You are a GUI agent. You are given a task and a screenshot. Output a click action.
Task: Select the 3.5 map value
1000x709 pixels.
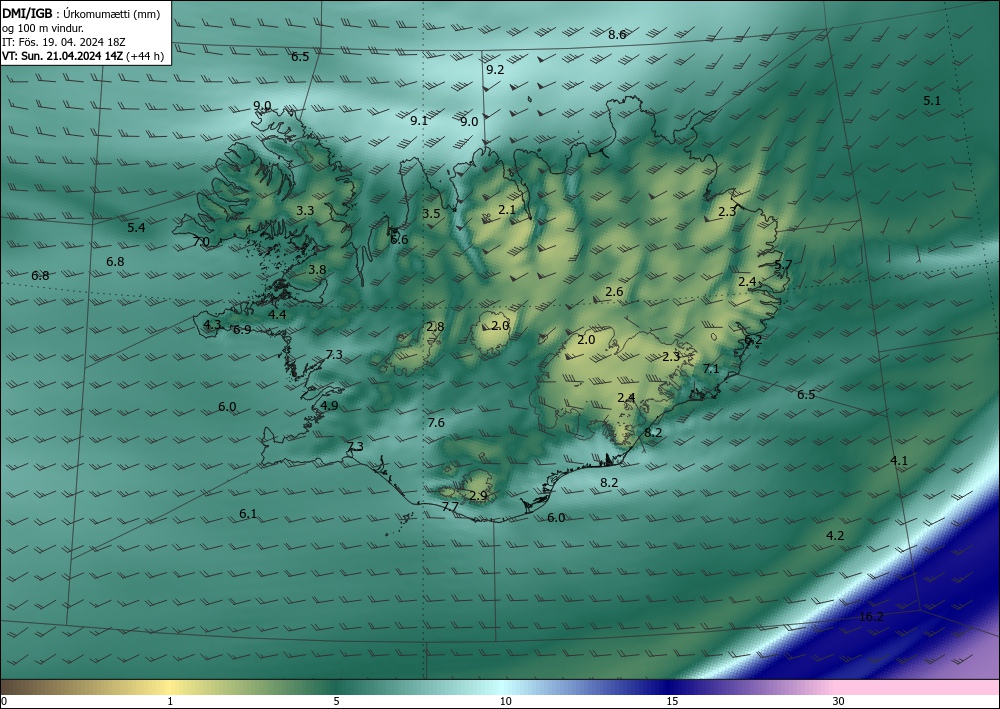431,214
